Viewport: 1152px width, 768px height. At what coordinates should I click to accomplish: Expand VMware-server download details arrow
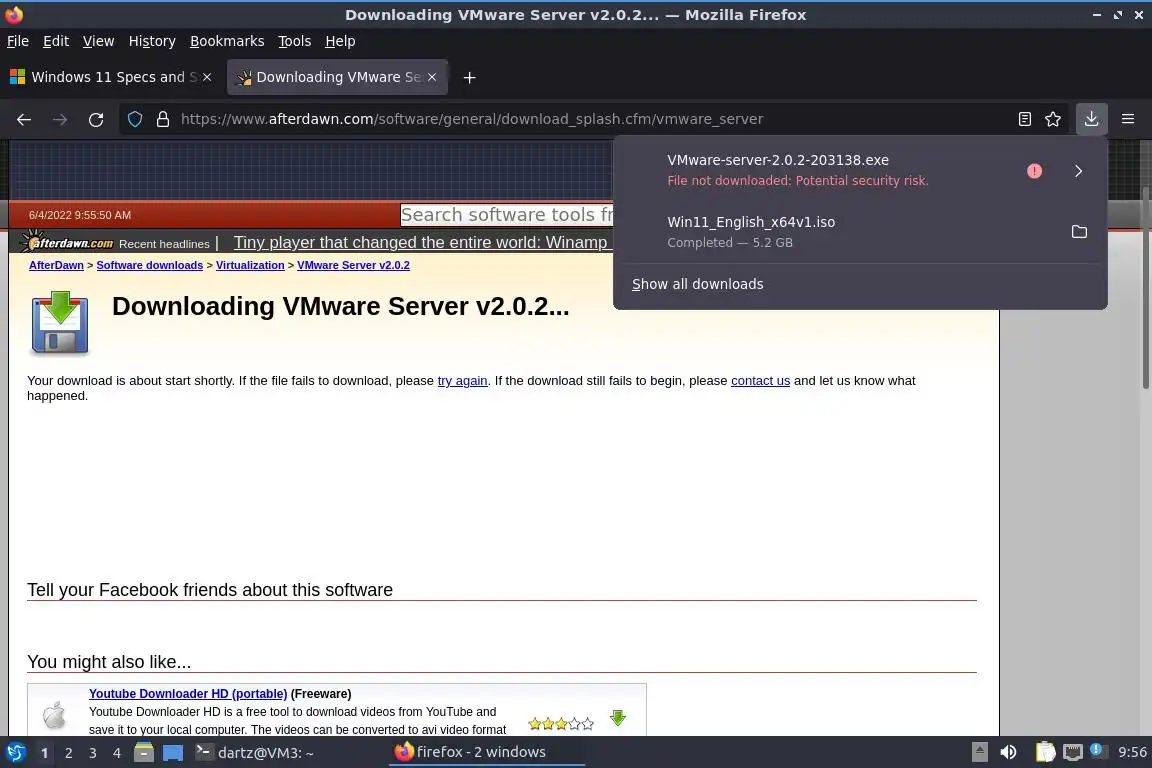click(1078, 171)
